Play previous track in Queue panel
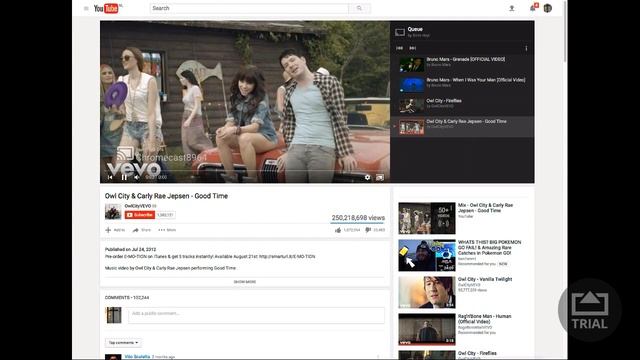This screenshot has height=360, width=640. (x=400, y=48)
